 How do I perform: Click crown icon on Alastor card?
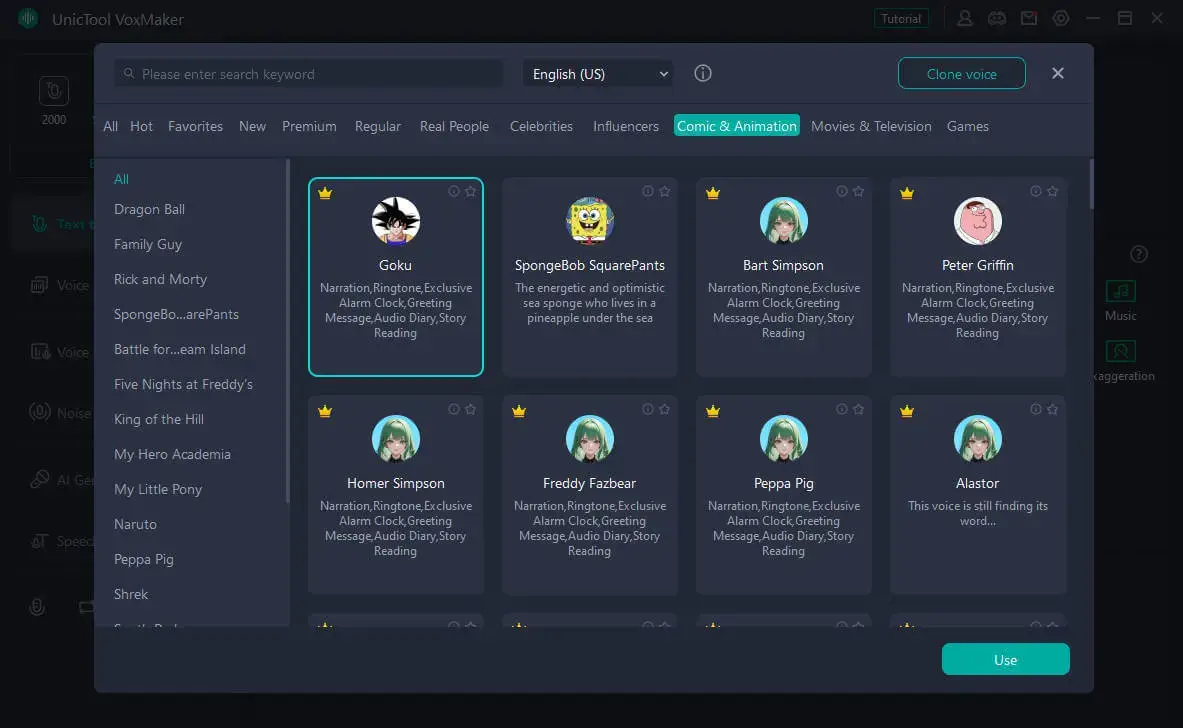pyautogui.click(x=907, y=411)
